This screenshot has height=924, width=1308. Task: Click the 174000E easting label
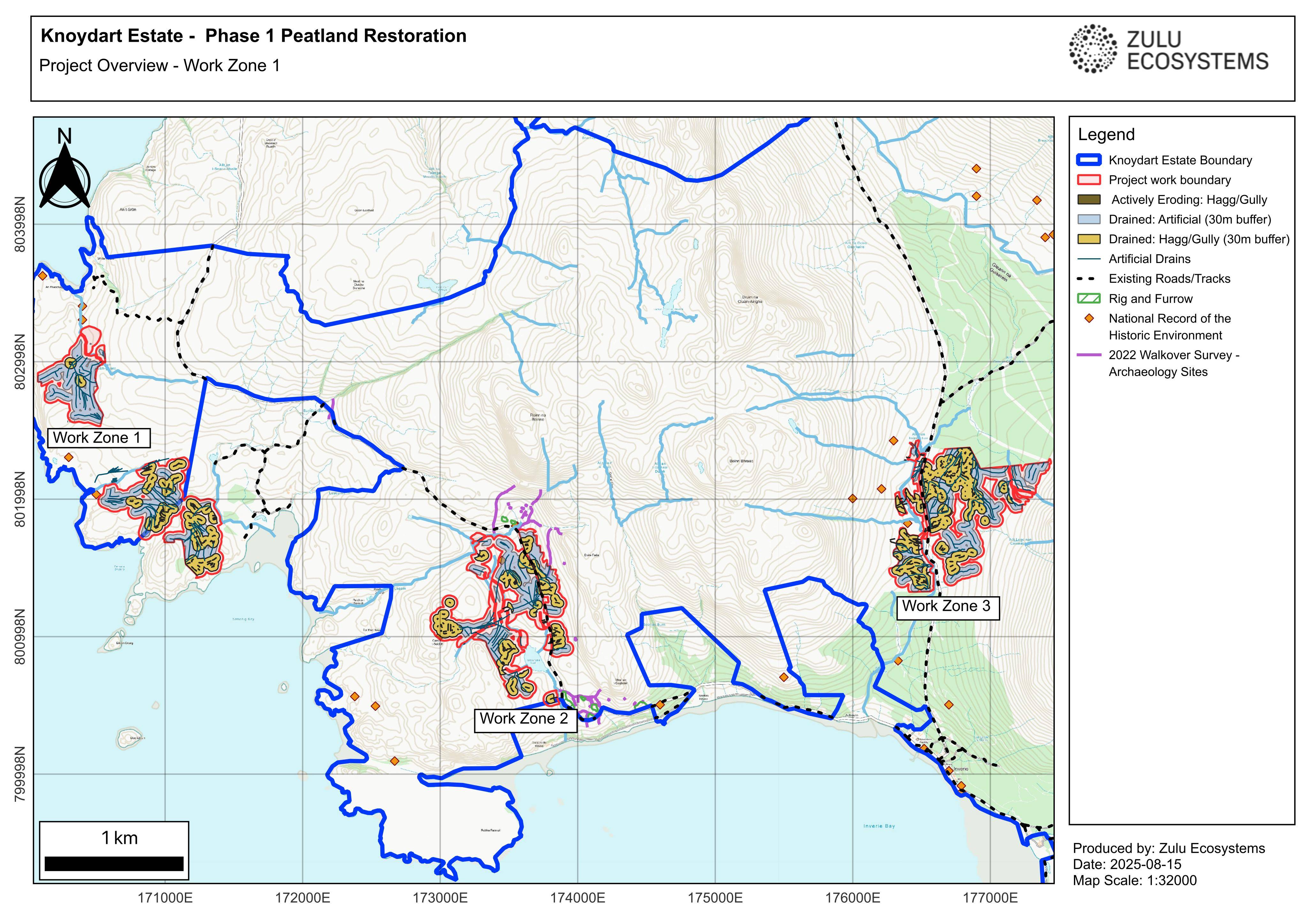tap(578, 898)
